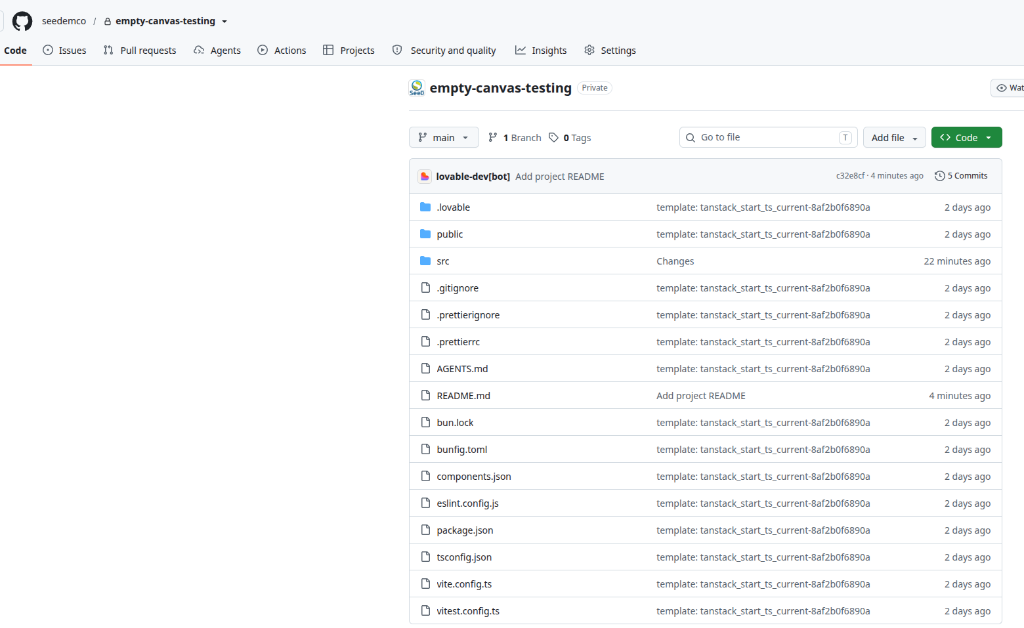Screen dimensions: 1024x628
Task: Switch to the Code tab
Action: coord(15,50)
